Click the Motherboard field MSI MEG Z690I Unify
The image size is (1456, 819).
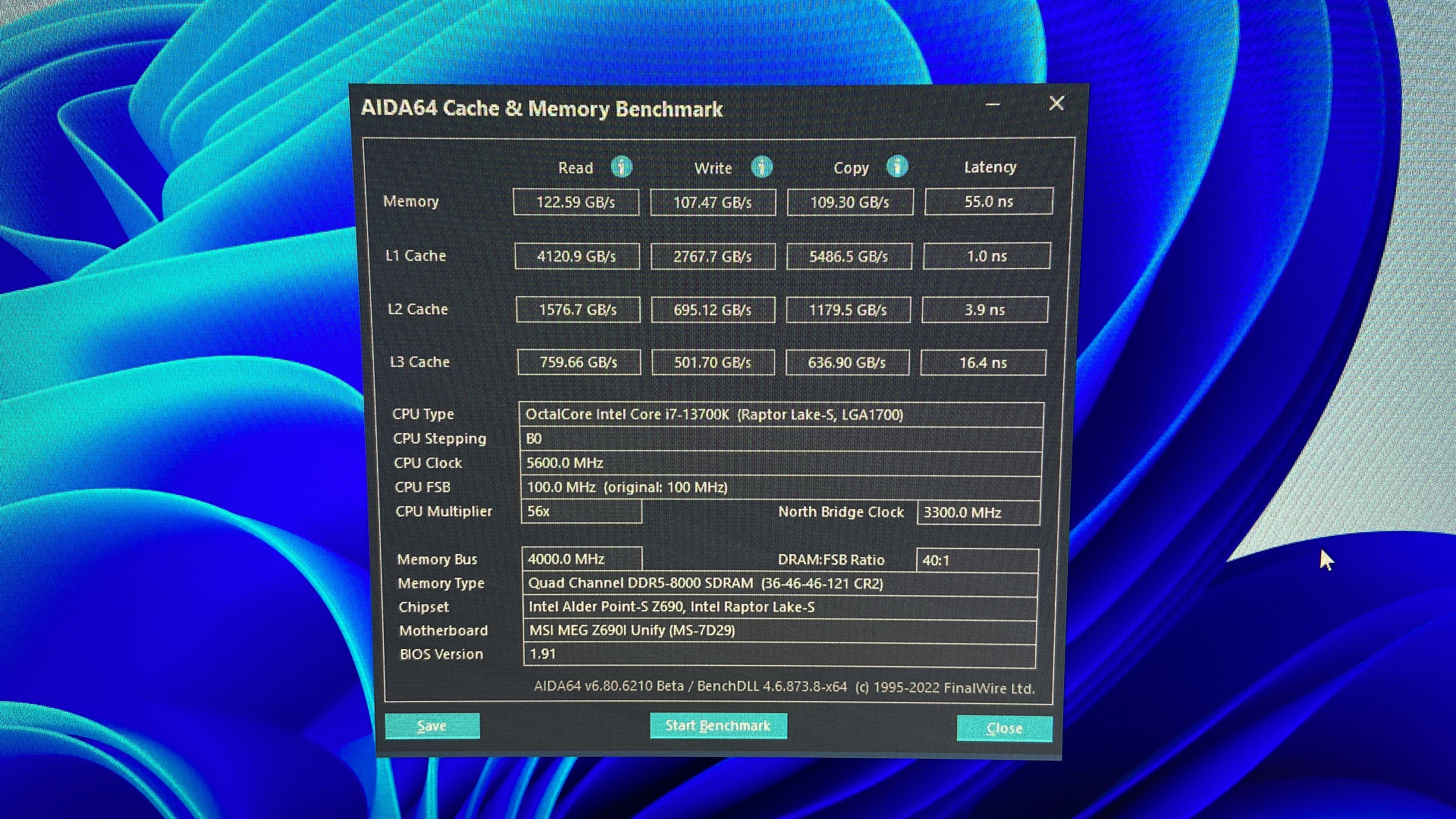(x=780, y=631)
